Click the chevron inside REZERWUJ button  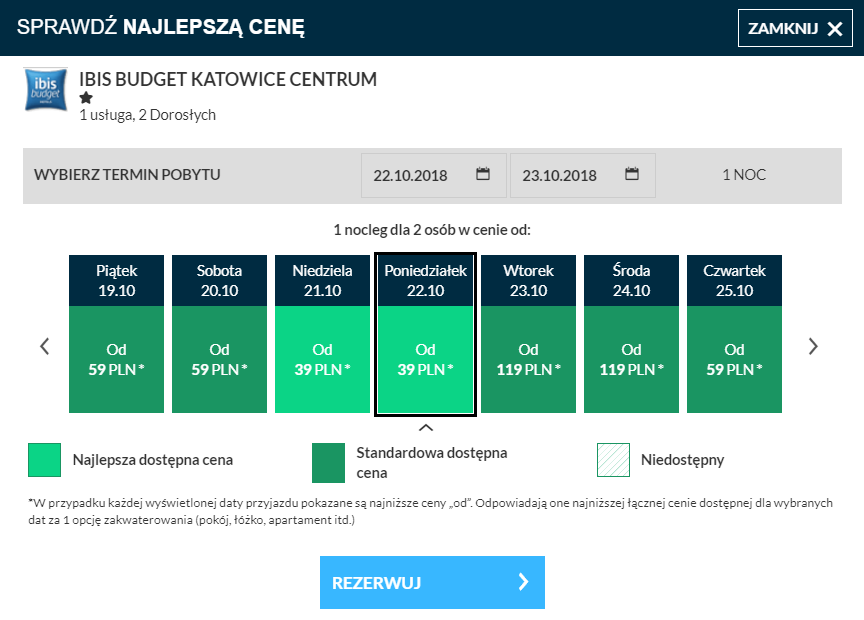pyautogui.click(x=523, y=582)
